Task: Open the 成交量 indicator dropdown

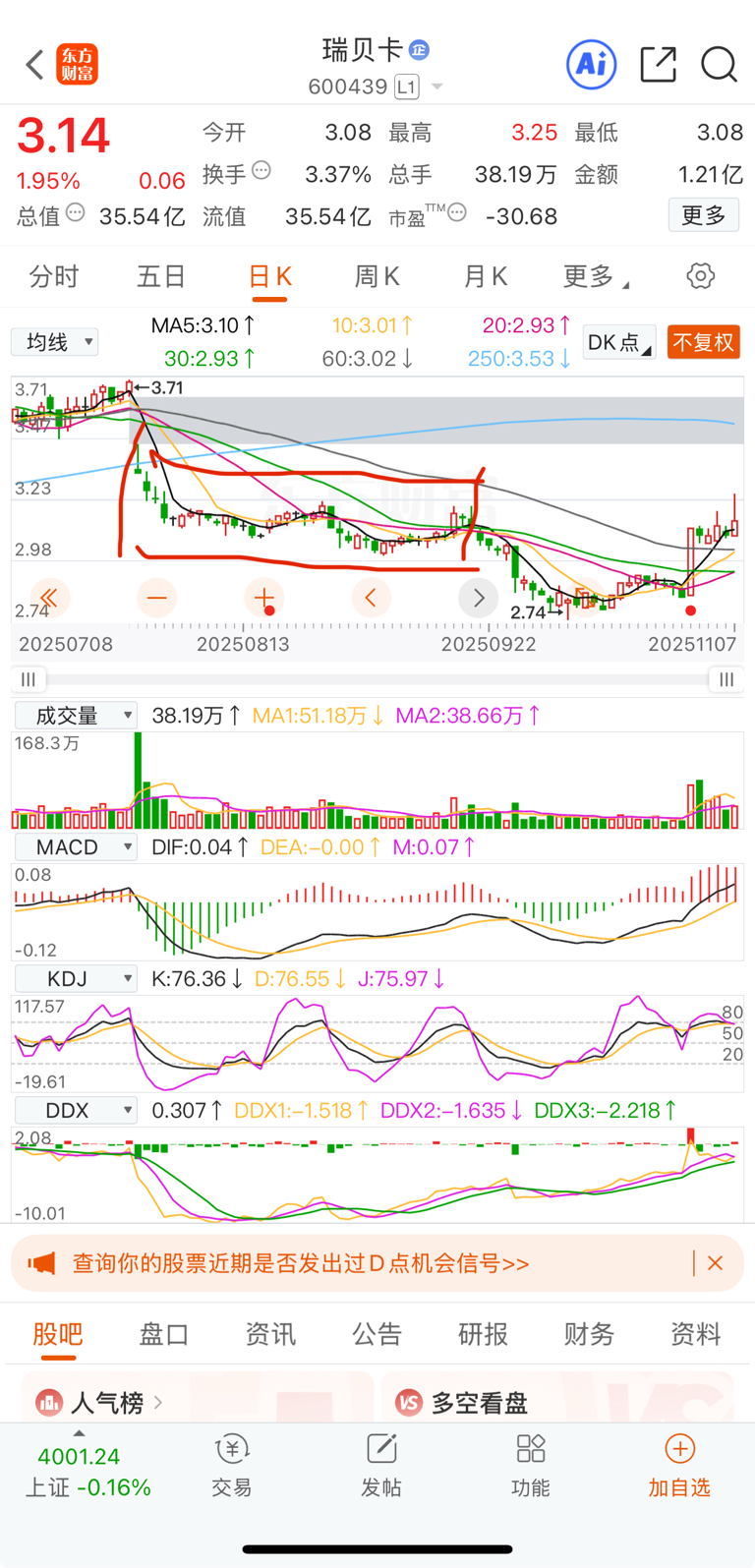Action: [x=77, y=716]
